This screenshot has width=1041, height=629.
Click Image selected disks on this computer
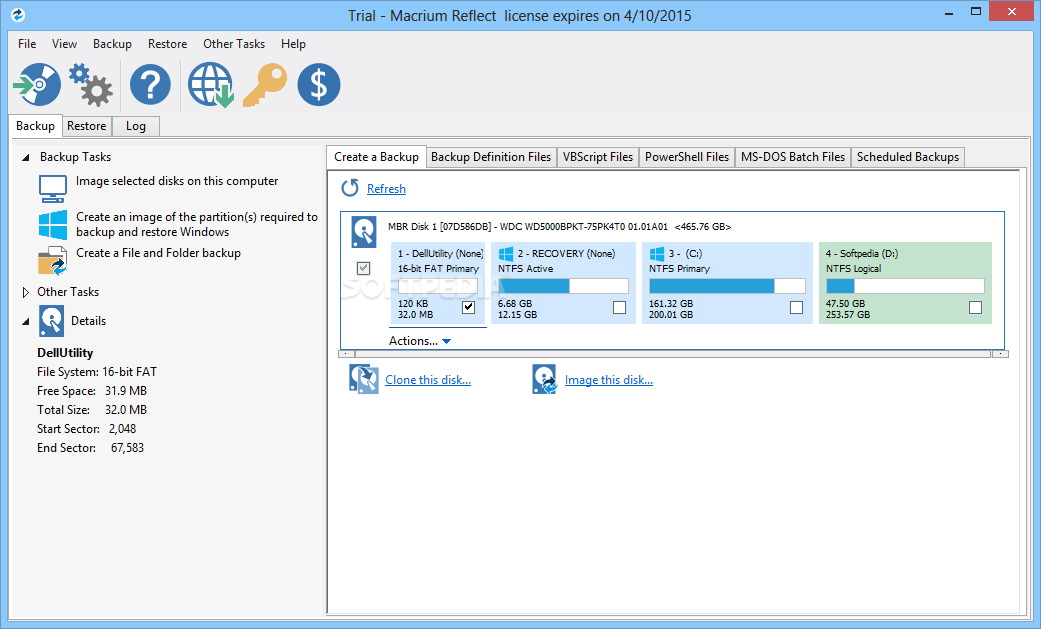(x=177, y=181)
